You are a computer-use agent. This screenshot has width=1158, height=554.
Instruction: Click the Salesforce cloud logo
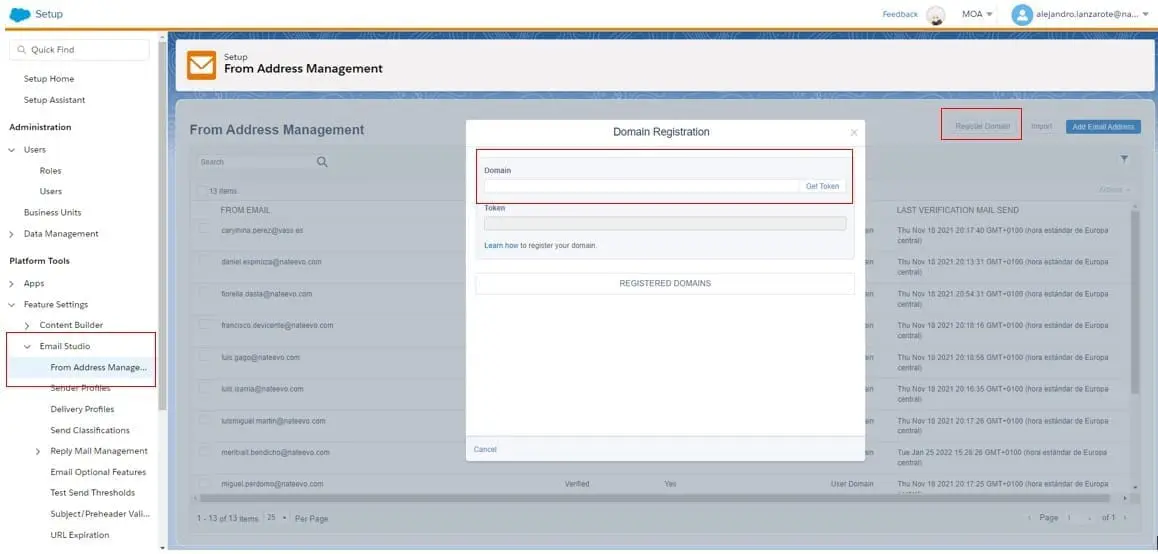tap(19, 14)
